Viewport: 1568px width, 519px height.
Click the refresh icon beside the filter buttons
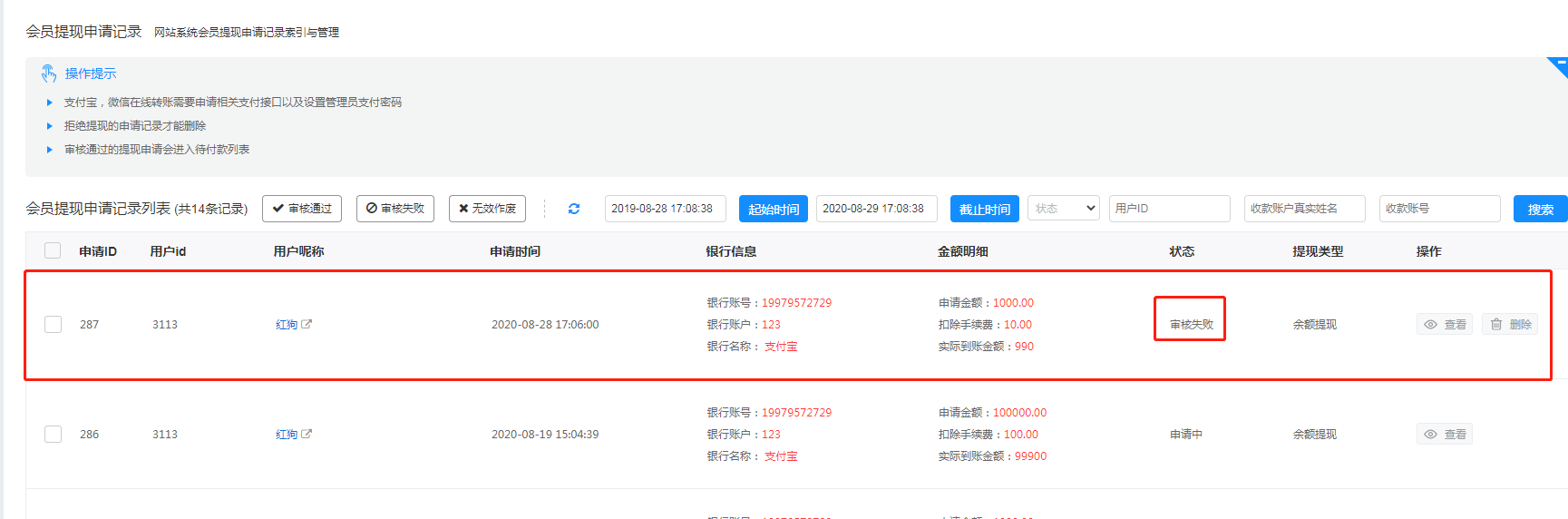click(574, 209)
